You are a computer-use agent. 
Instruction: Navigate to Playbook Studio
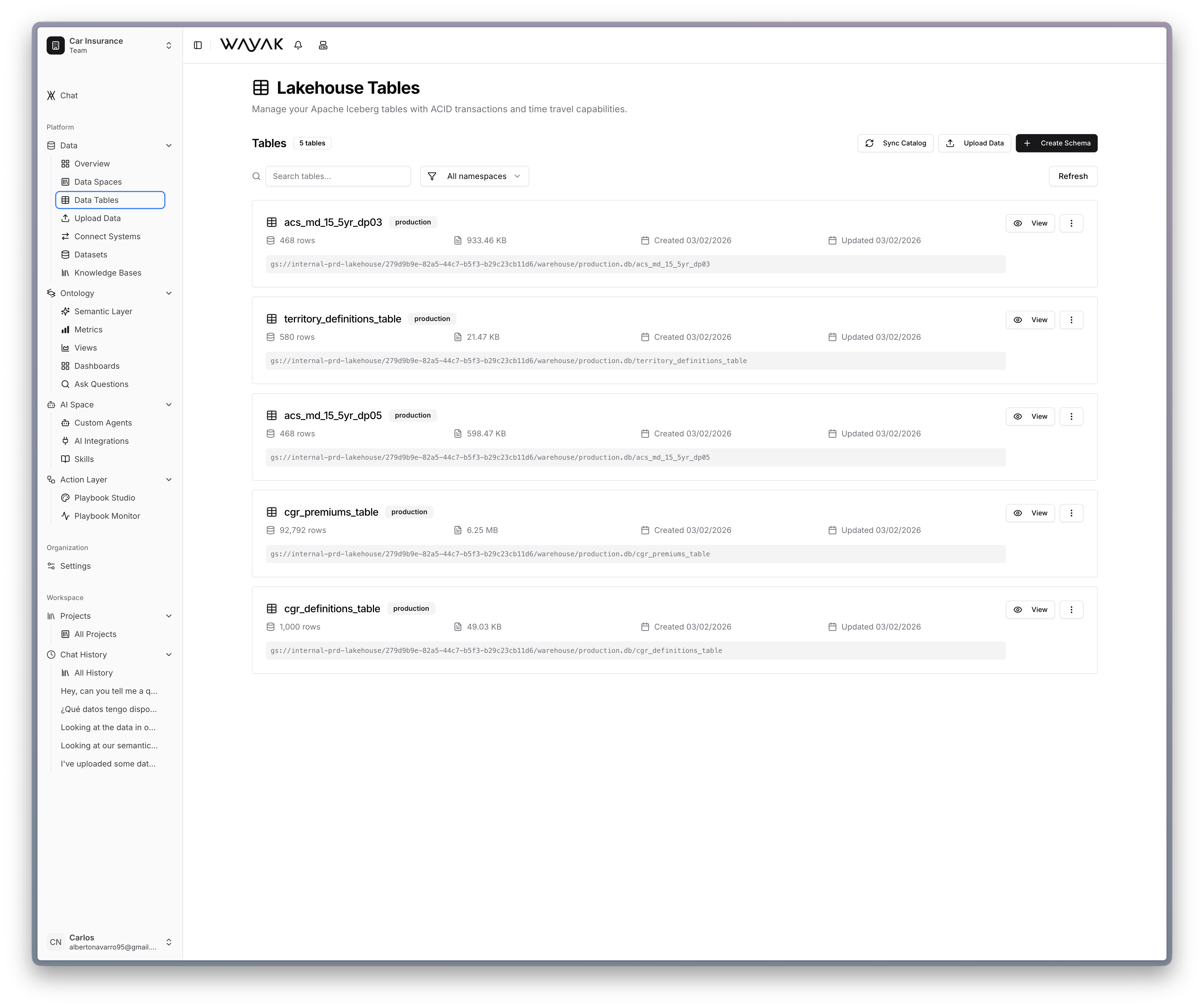point(110,498)
